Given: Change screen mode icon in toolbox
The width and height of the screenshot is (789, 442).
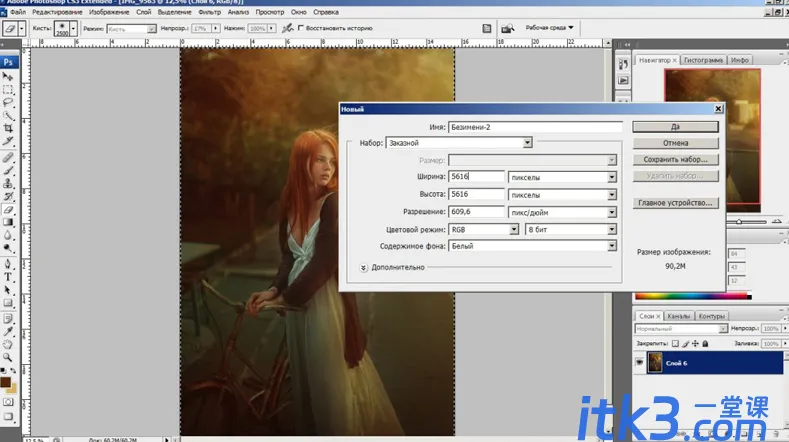Looking at the screenshot, I should 8,417.
